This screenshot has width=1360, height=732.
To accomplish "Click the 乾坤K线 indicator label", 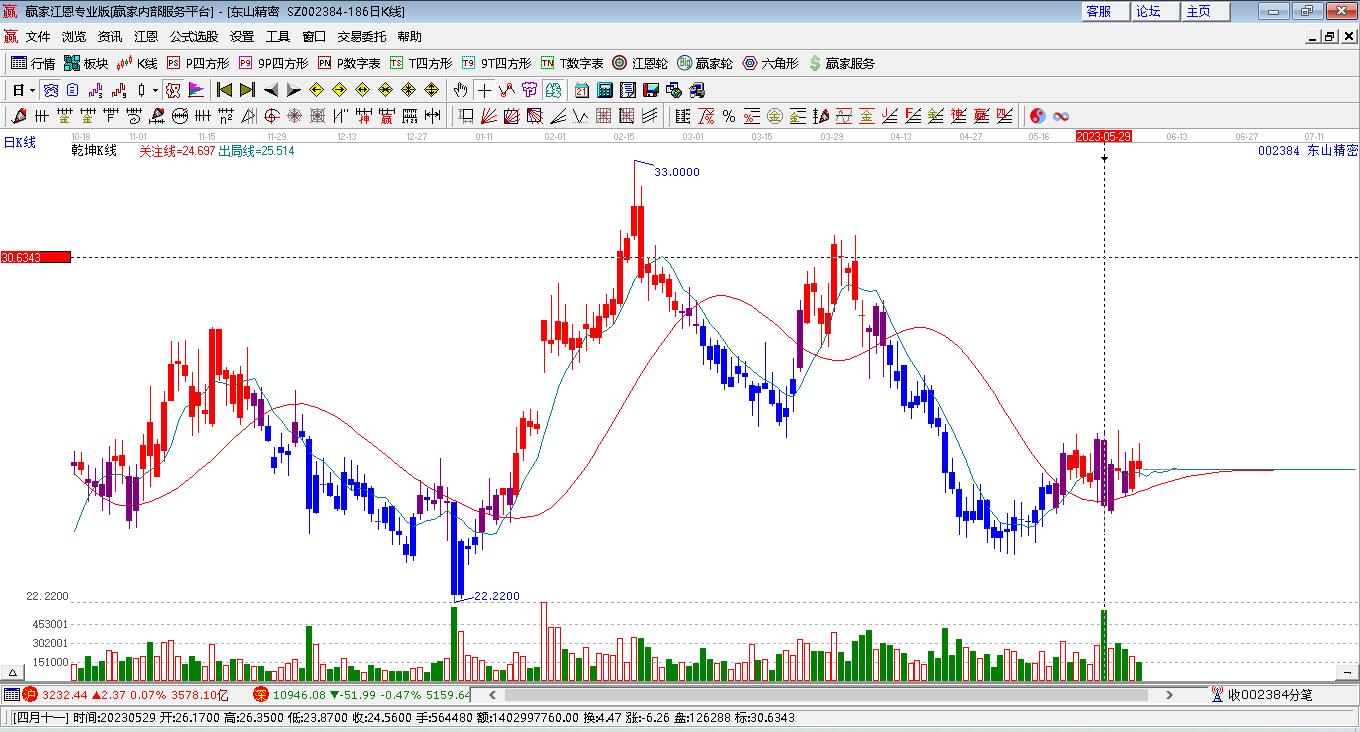I will tap(94, 151).
